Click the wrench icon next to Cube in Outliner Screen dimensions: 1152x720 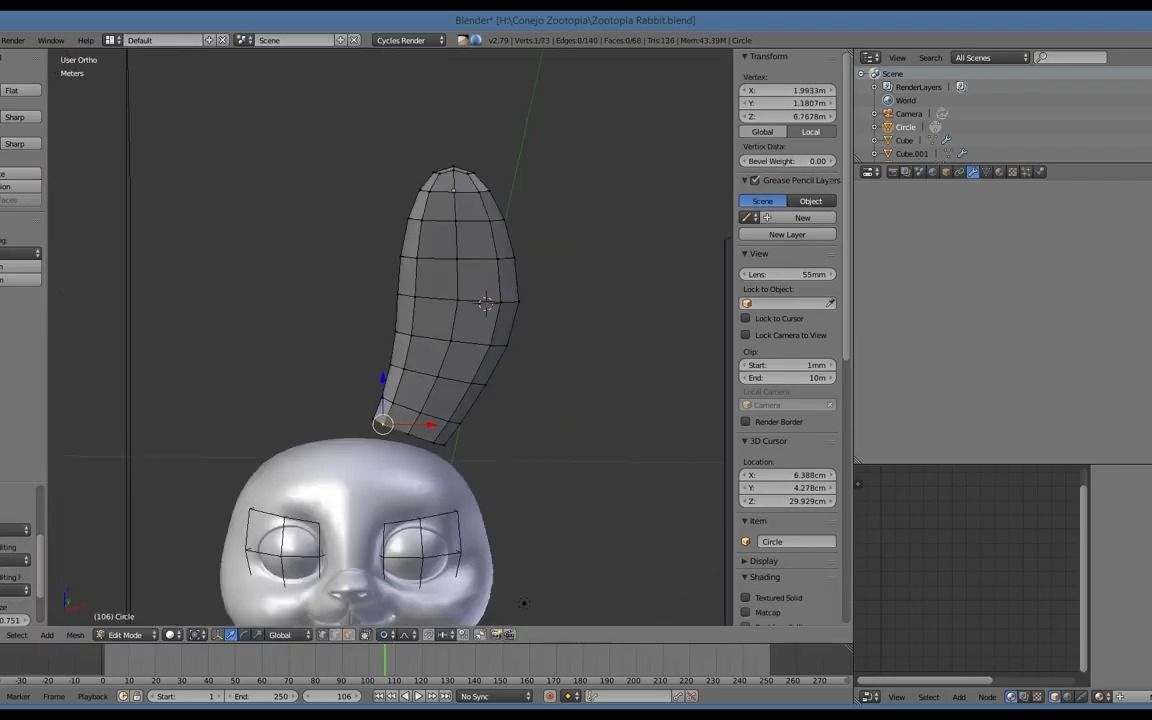[x=946, y=140]
